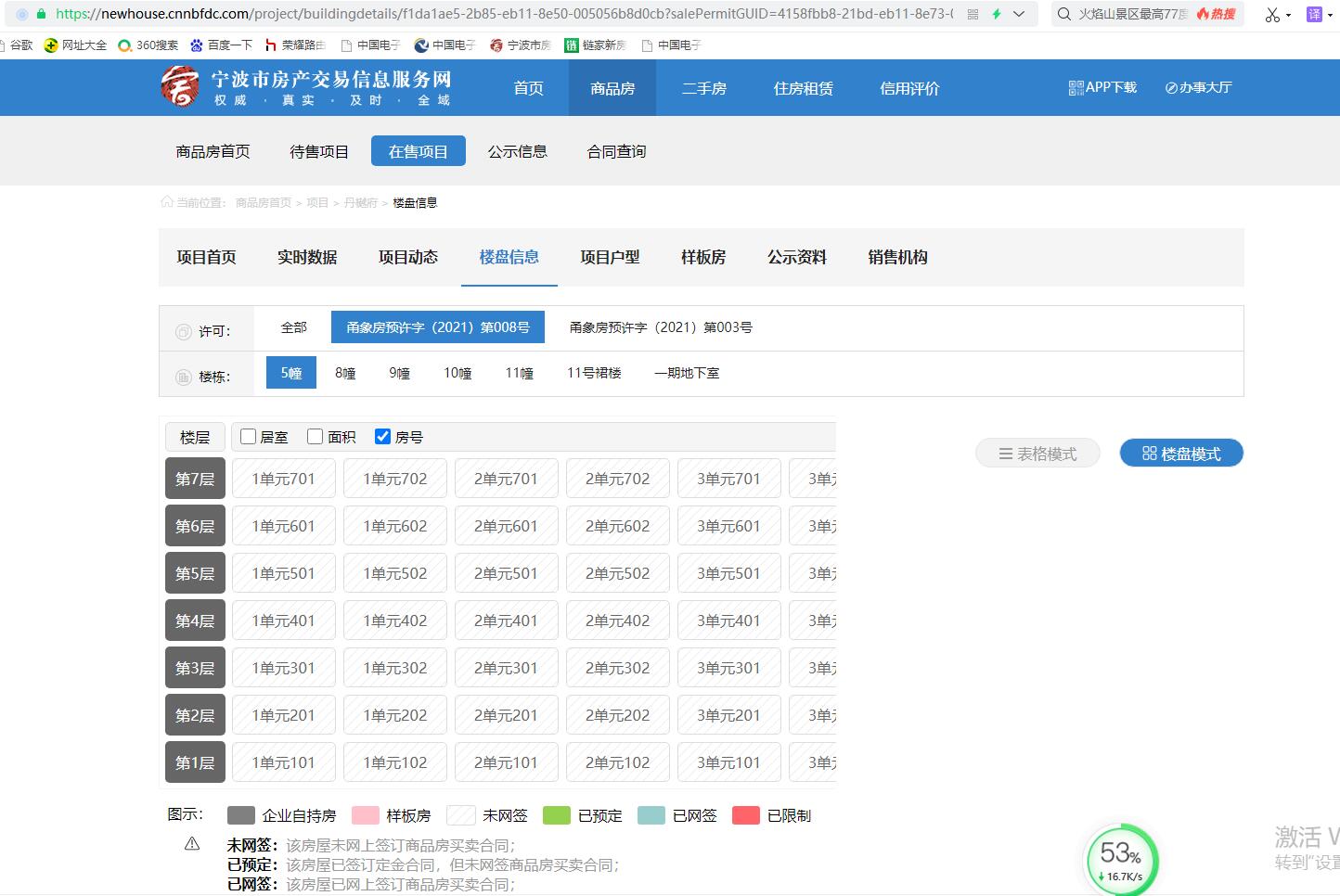Select the 待售项目 sub-tab
This screenshot has width=1340, height=896.
[319, 151]
